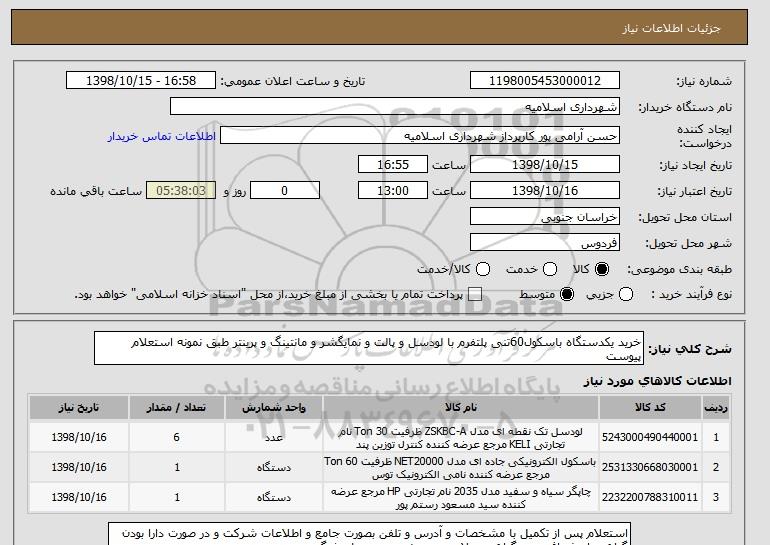Click the general description text box شرح کلی نیاز
The height and width of the screenshot is (545, 770).
coord(369,348)
